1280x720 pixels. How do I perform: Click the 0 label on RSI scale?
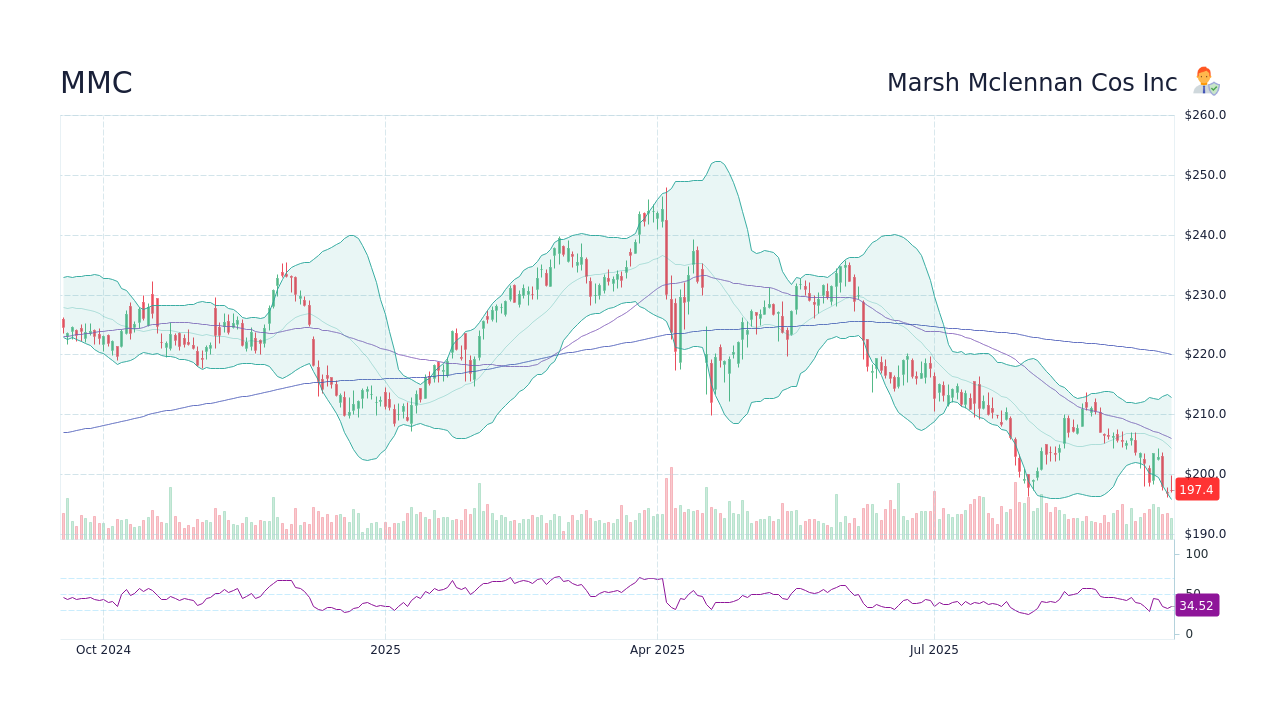(1188, 633)
